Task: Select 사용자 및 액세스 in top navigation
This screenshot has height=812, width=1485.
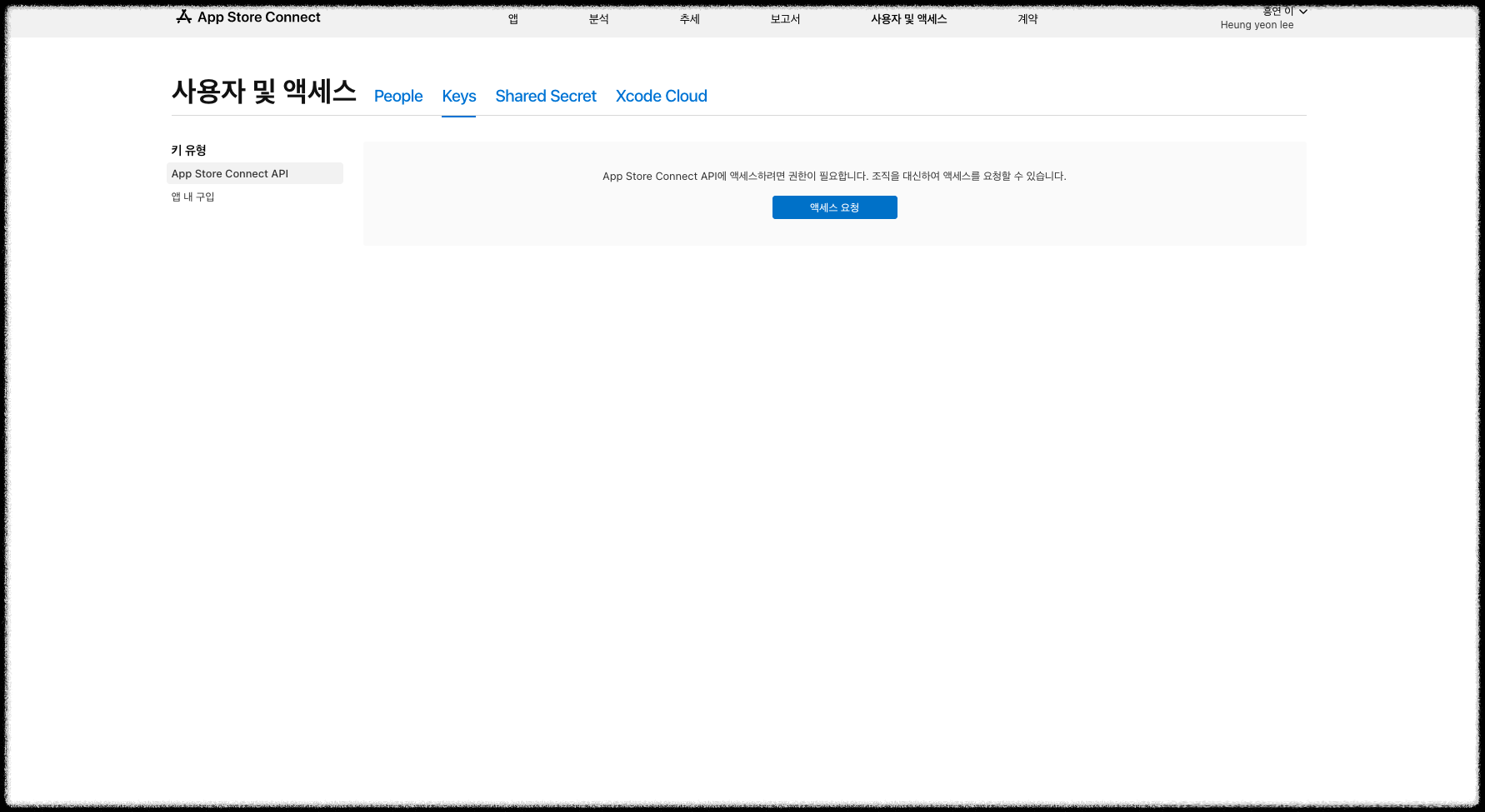Action: point(909,19)
